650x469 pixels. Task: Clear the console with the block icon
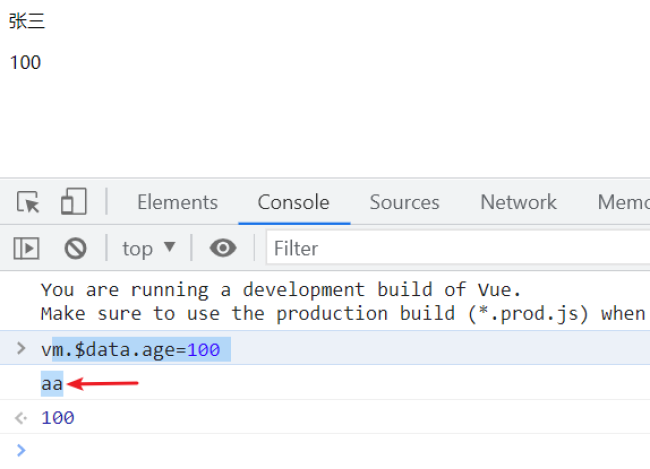coord(76,248)
